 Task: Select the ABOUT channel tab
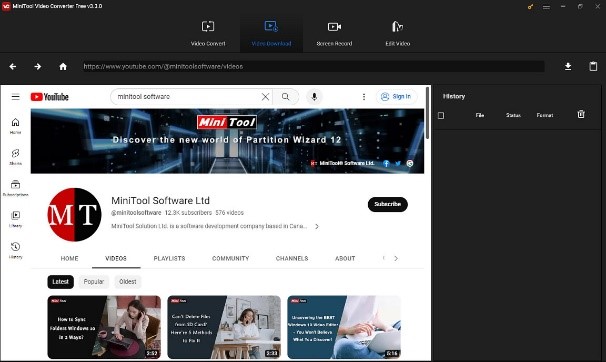345,258
